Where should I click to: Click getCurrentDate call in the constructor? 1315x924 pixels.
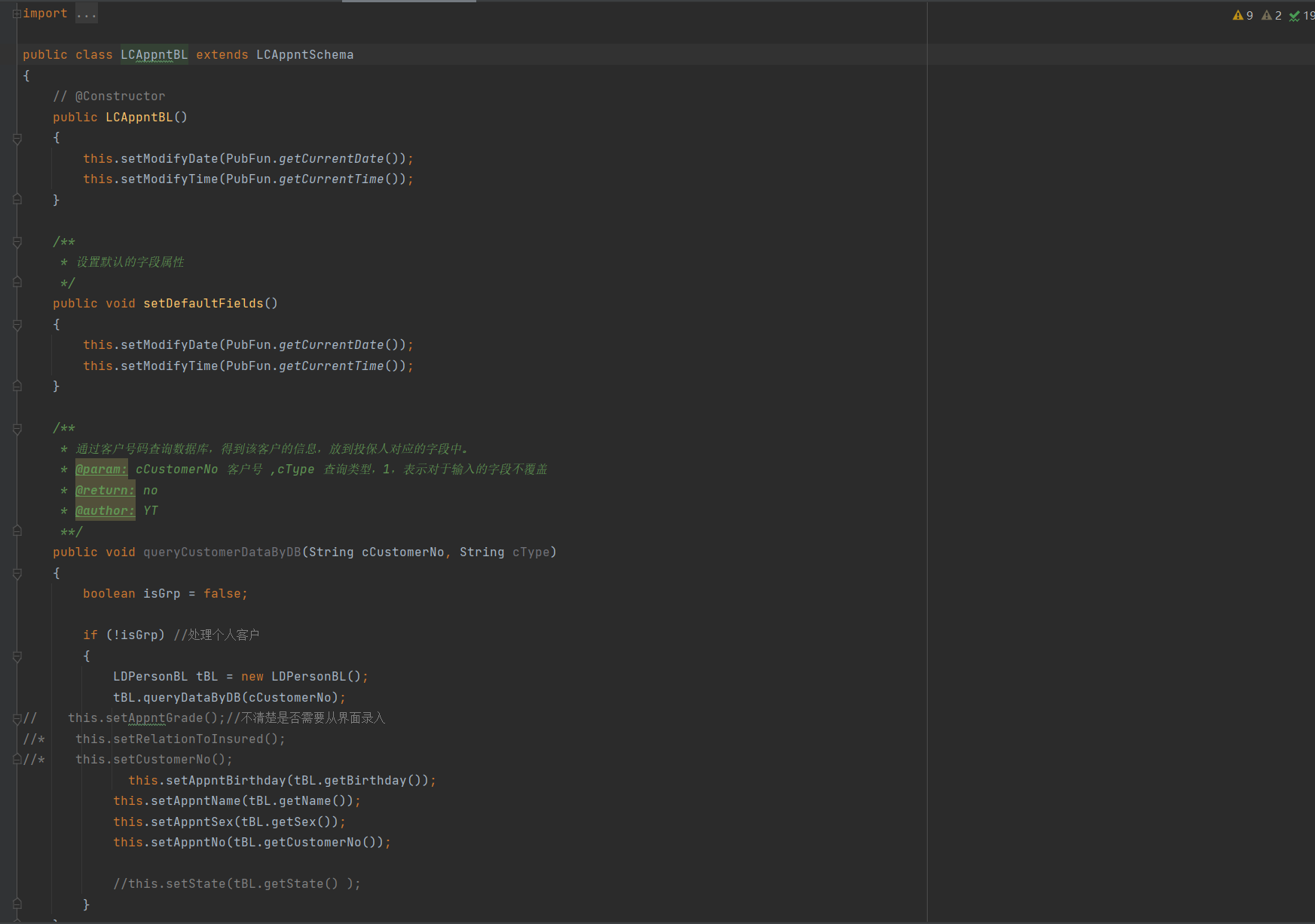click(332, 158)
